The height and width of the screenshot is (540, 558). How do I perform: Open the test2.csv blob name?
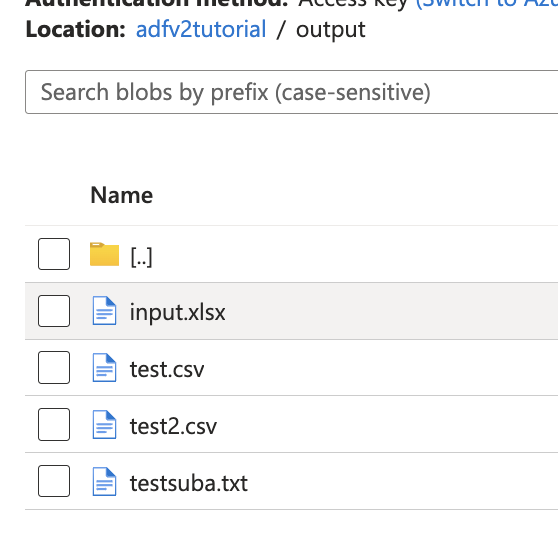point(173,426)
